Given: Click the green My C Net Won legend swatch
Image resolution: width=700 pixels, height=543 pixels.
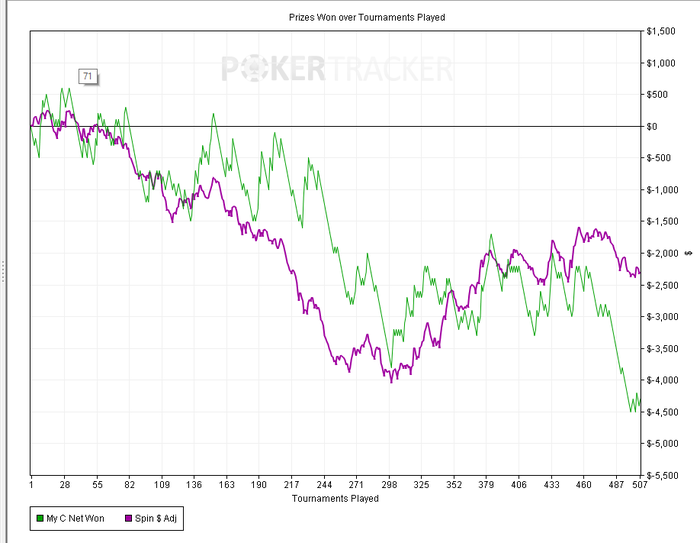Looking at the screenshot, I should [x=40, y=518].
